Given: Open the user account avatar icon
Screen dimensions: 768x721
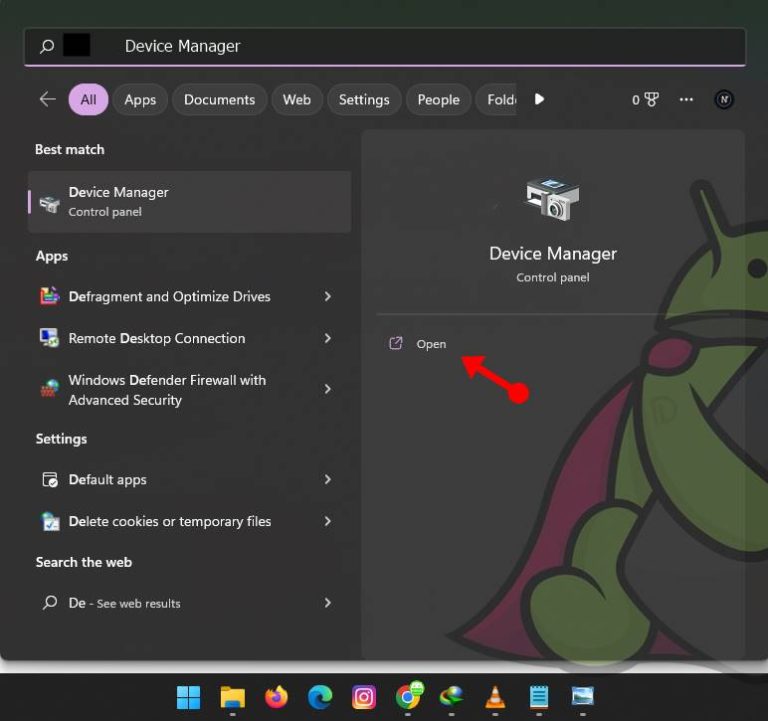Looking at the screenshot, I should pyautogui.click(x=724, y=99).
